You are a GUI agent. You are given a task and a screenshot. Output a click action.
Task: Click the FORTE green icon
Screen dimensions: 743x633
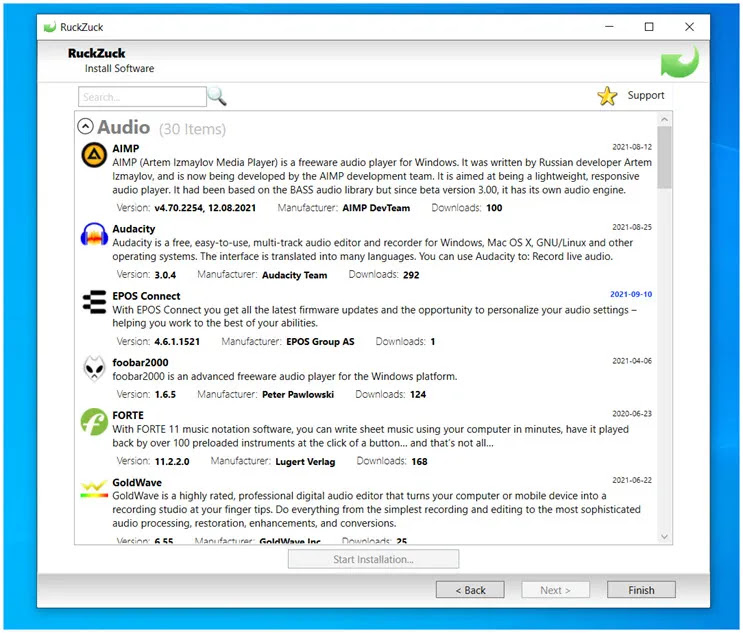[x=94, y=422]
